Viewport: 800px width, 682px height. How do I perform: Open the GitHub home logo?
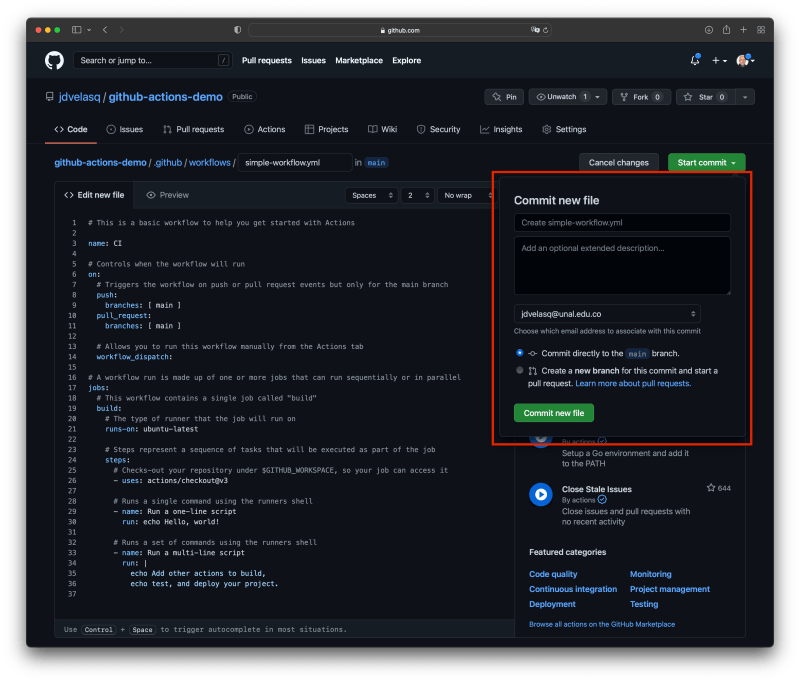tap(54, 60)
